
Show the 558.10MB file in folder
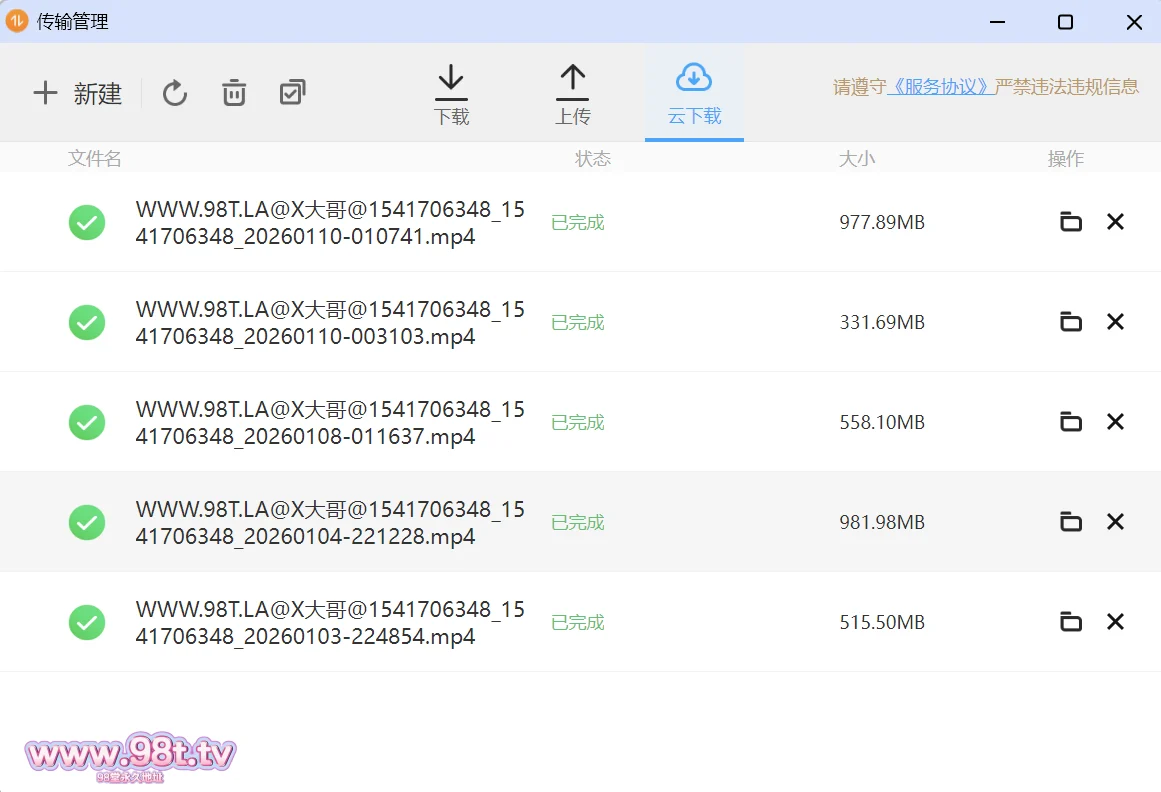click(1071, 422)
